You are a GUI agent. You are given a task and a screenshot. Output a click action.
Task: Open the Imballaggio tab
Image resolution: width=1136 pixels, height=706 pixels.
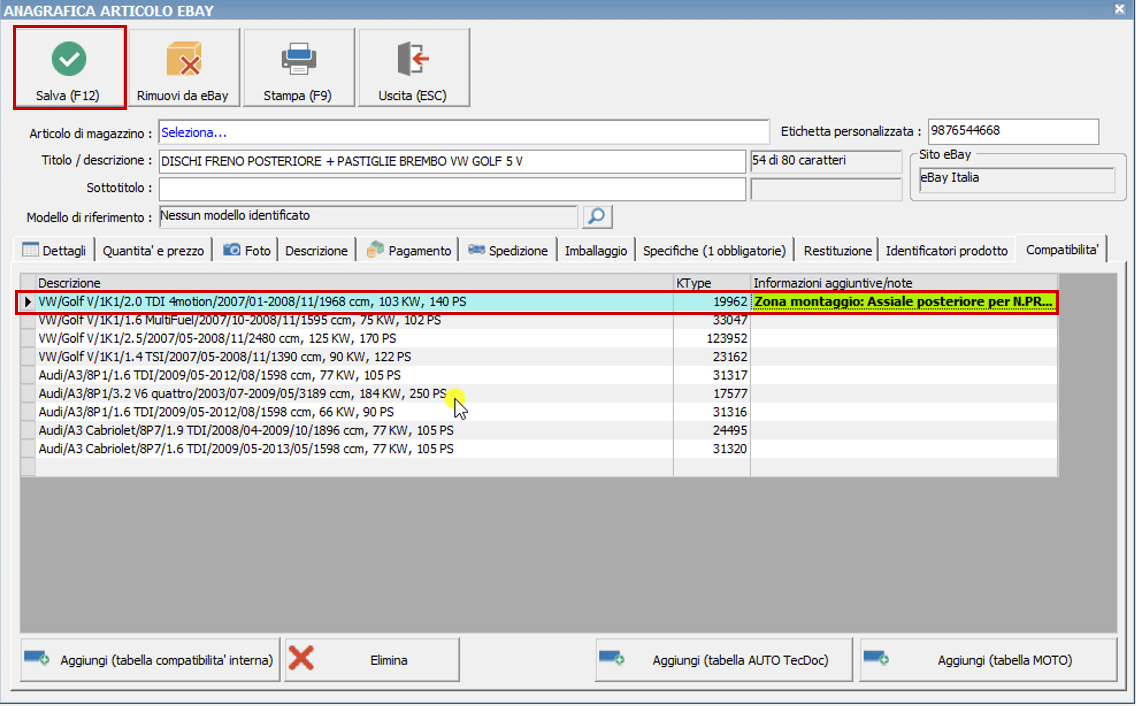(x=596, y=250)
